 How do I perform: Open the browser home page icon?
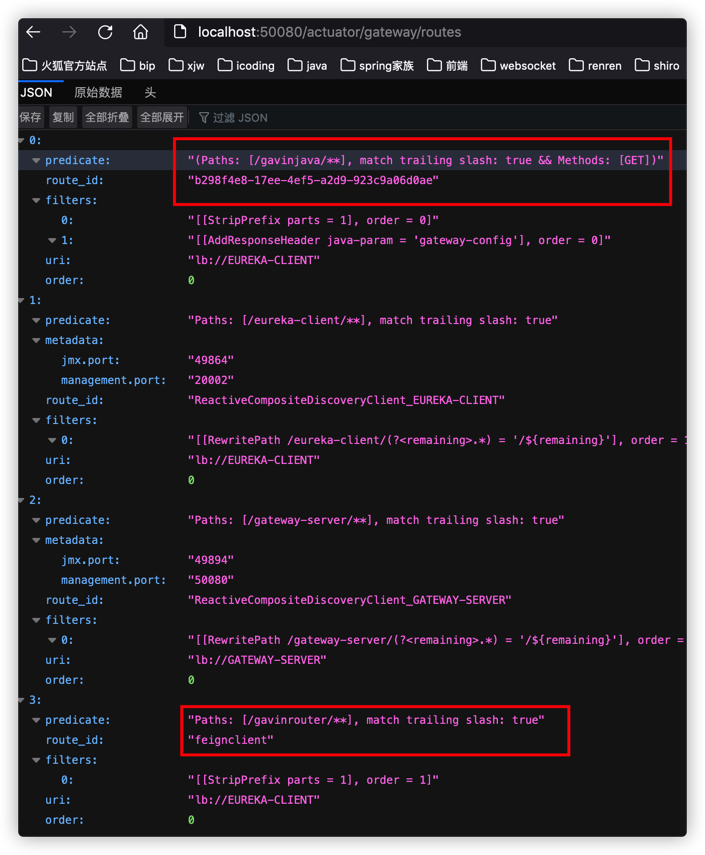click(x=140, y=32)
